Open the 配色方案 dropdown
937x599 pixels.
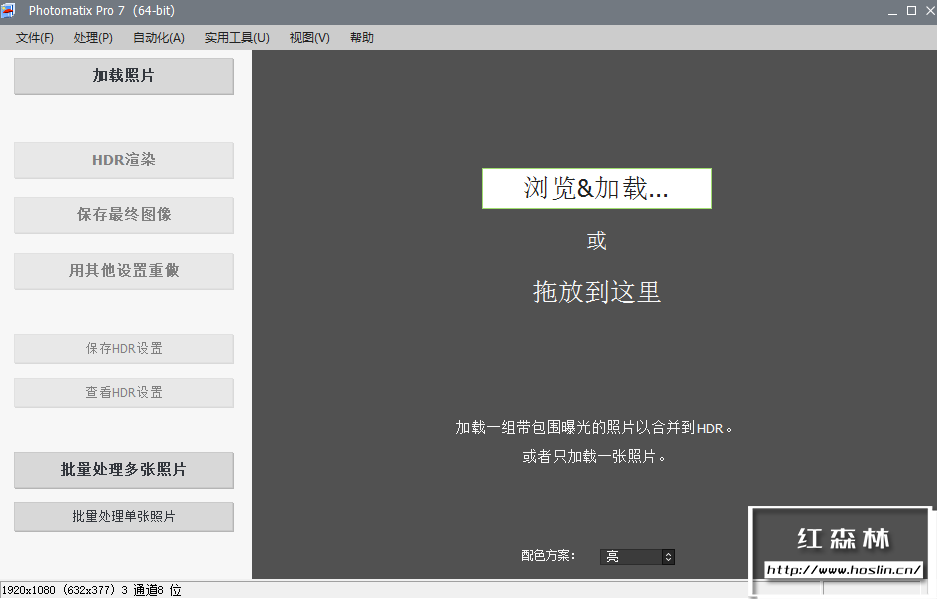click(637, 557)
